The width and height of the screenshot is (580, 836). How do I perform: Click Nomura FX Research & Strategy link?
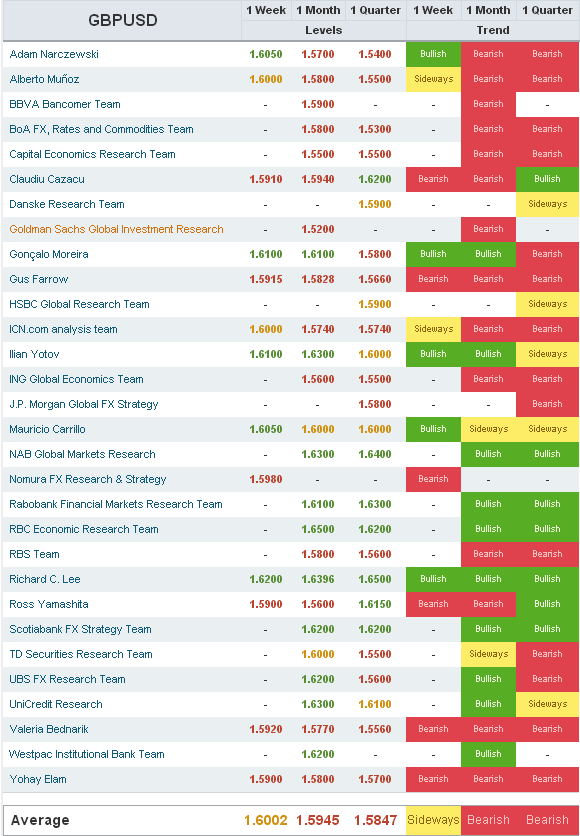pyautogui.click(x=88, y=480)
